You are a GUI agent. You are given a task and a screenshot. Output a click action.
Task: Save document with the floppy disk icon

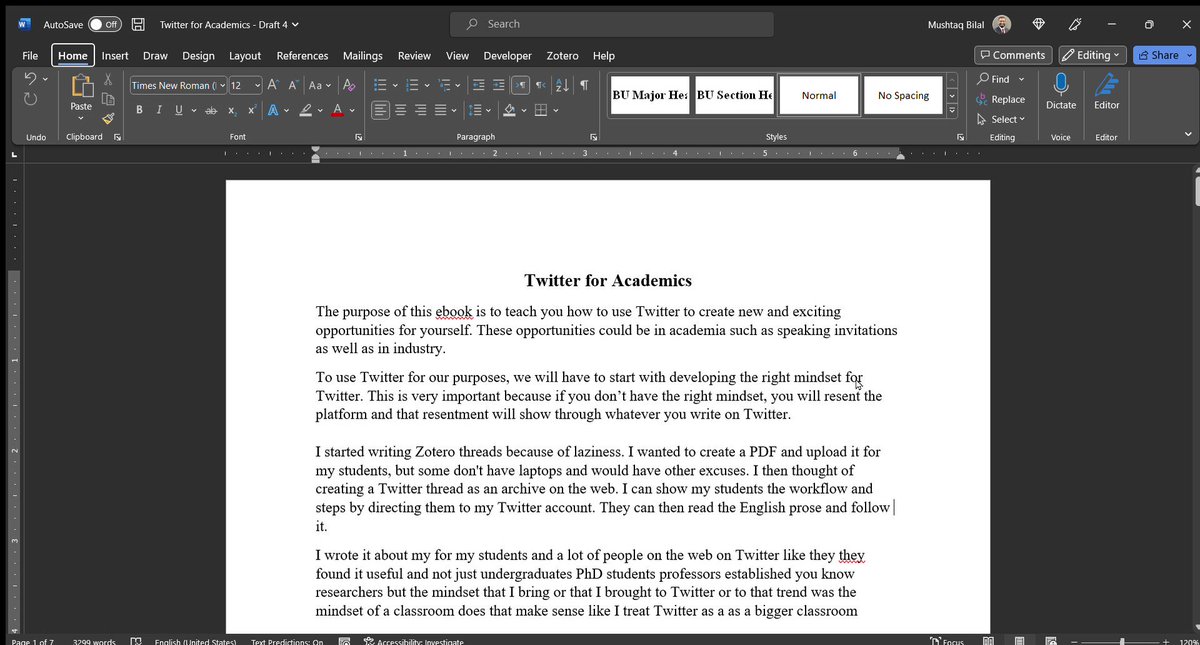pyautogui.click(x=138, y=24)
